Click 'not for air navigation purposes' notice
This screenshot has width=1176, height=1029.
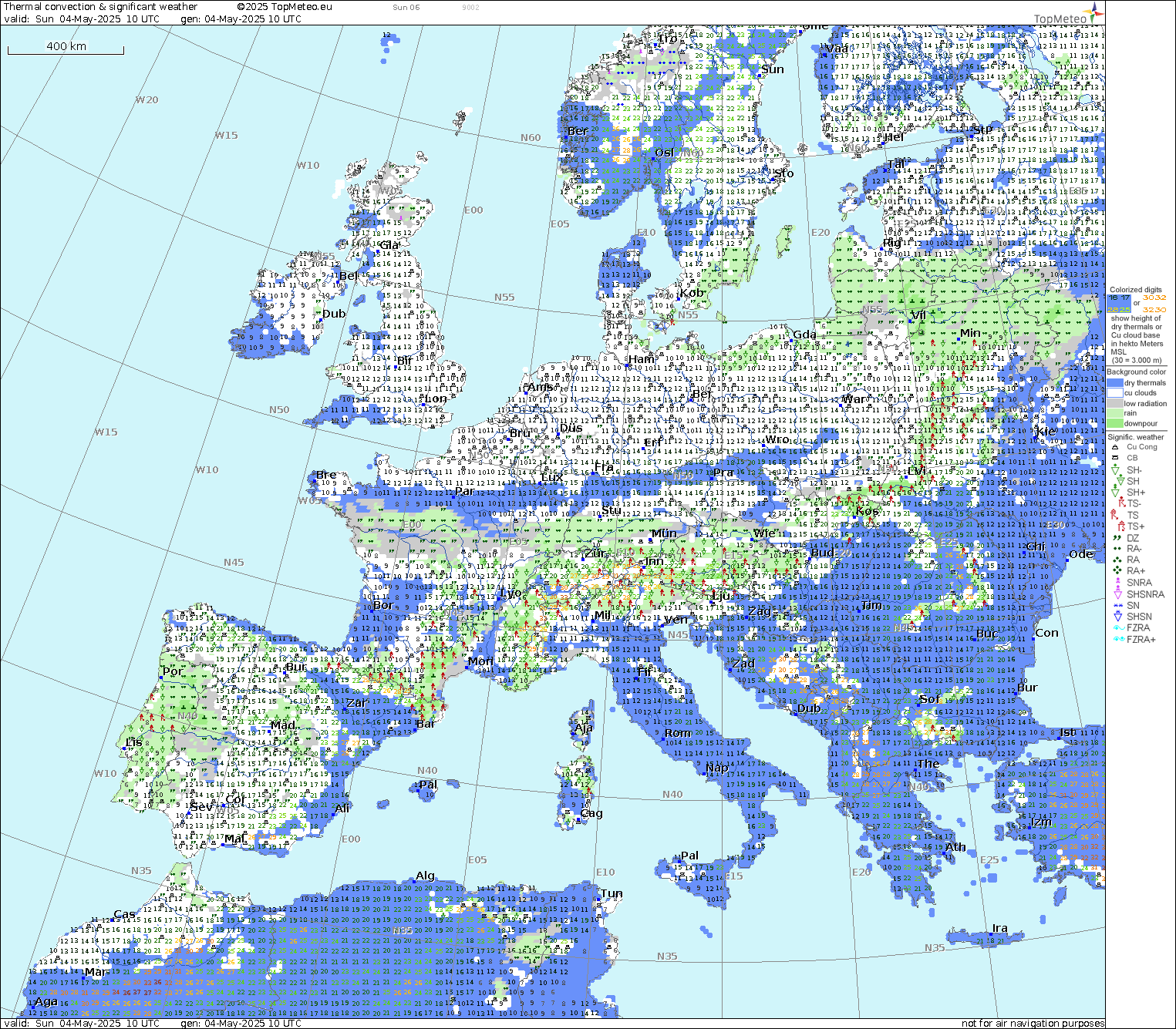pos(1033,1023)
